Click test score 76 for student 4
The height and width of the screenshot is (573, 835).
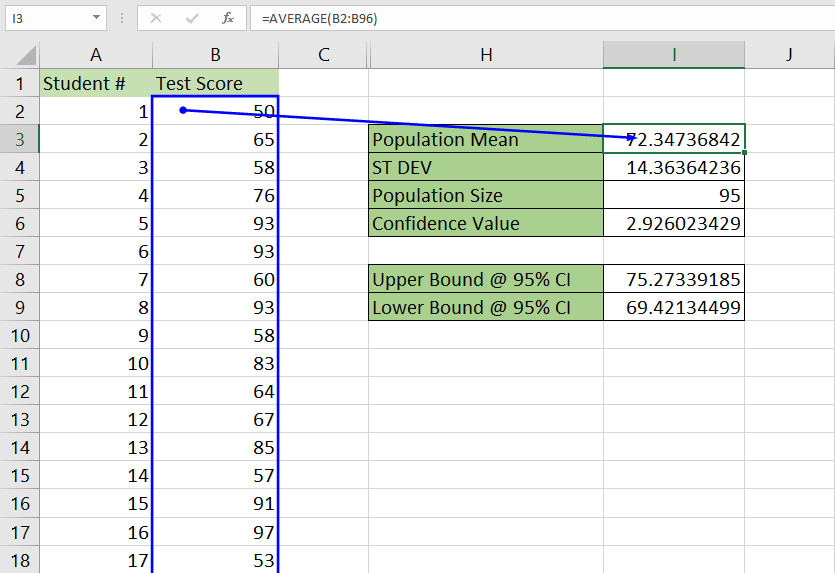215,195
